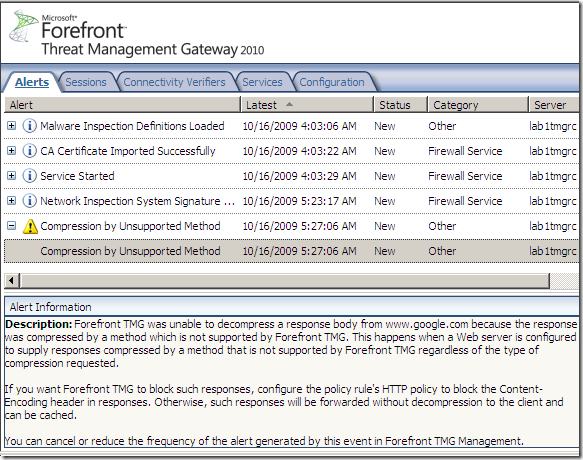Sort by the Latest column header

[307, 105]
